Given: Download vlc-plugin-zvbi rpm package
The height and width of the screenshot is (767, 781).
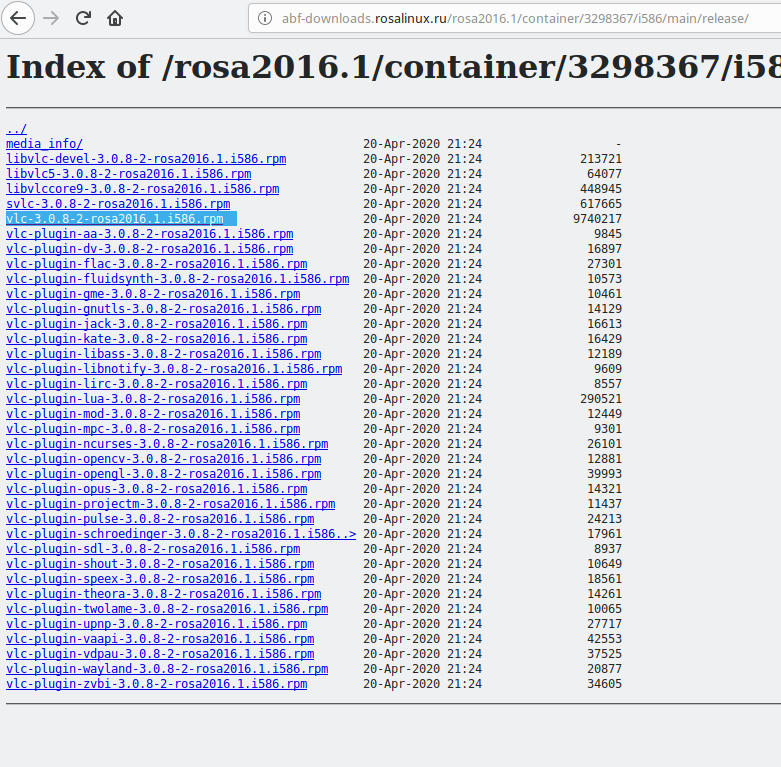Looking at the screenshot, I should click(156, 683).
